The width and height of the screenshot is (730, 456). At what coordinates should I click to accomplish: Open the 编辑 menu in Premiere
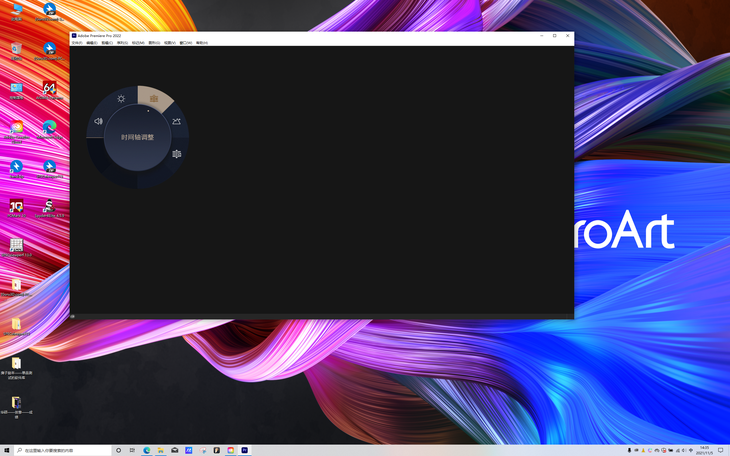[92, 43]
